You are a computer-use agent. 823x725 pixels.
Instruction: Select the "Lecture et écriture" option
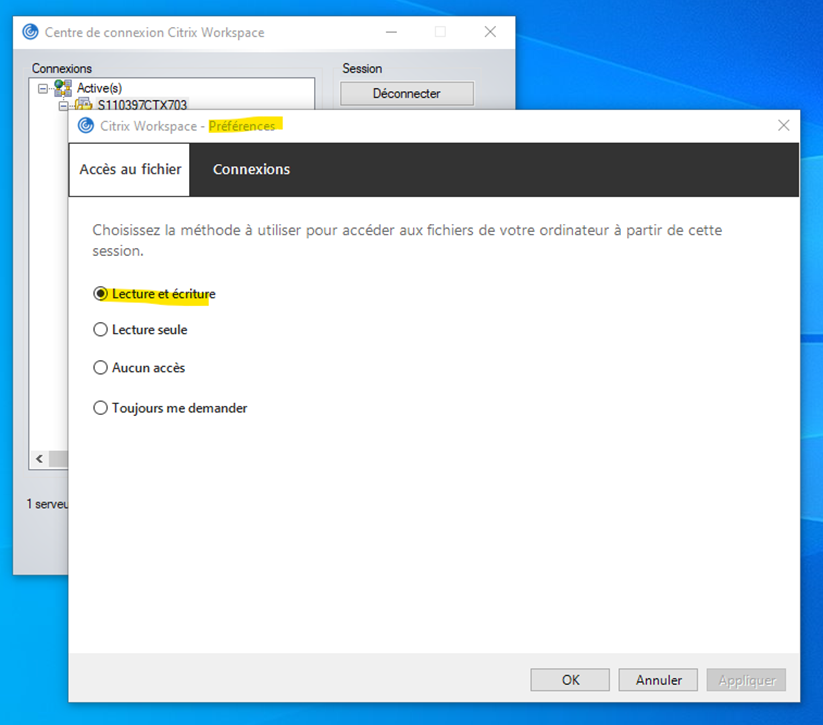100,294
